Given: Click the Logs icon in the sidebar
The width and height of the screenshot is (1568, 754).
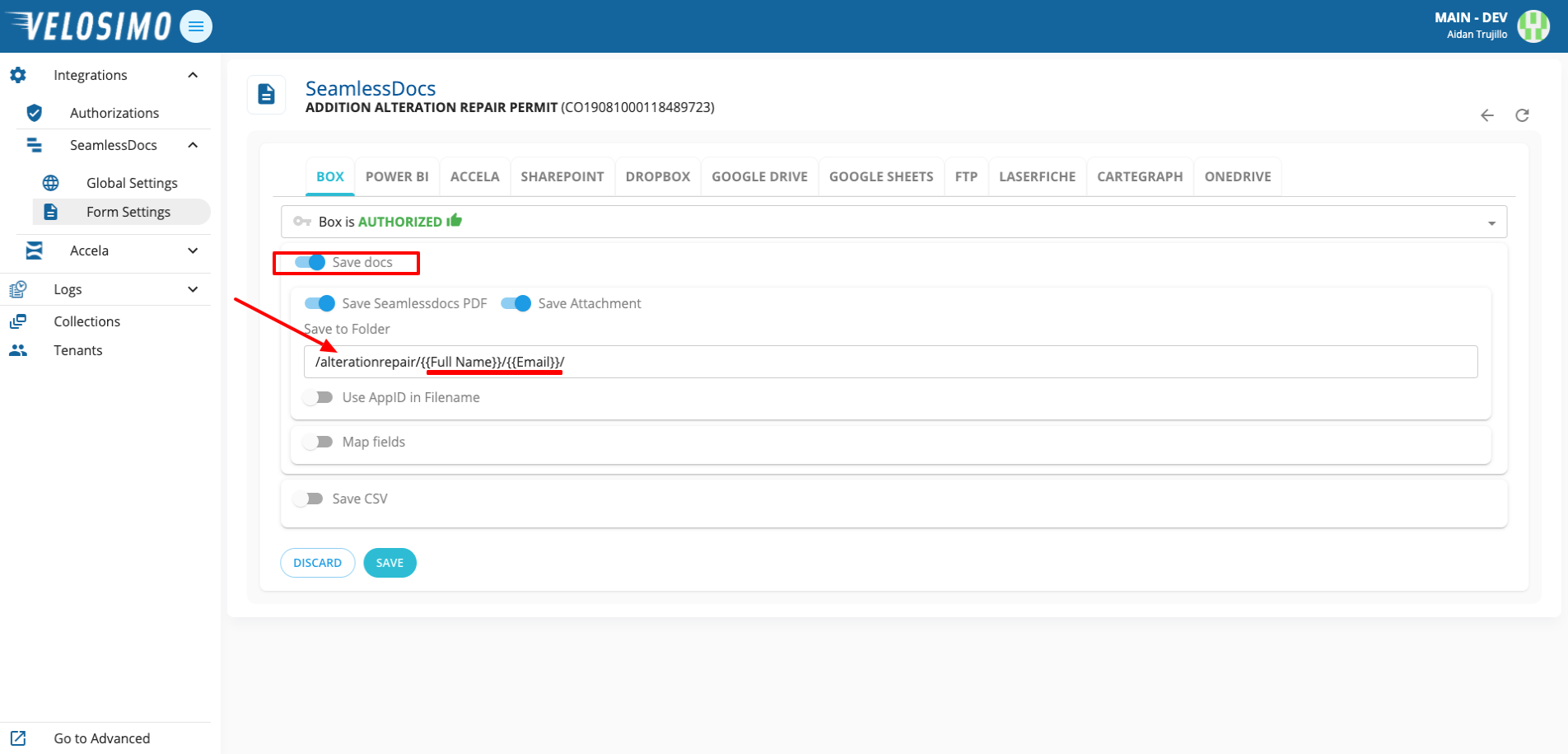Looking at the screenshot, I should click(x=18, y=289).
